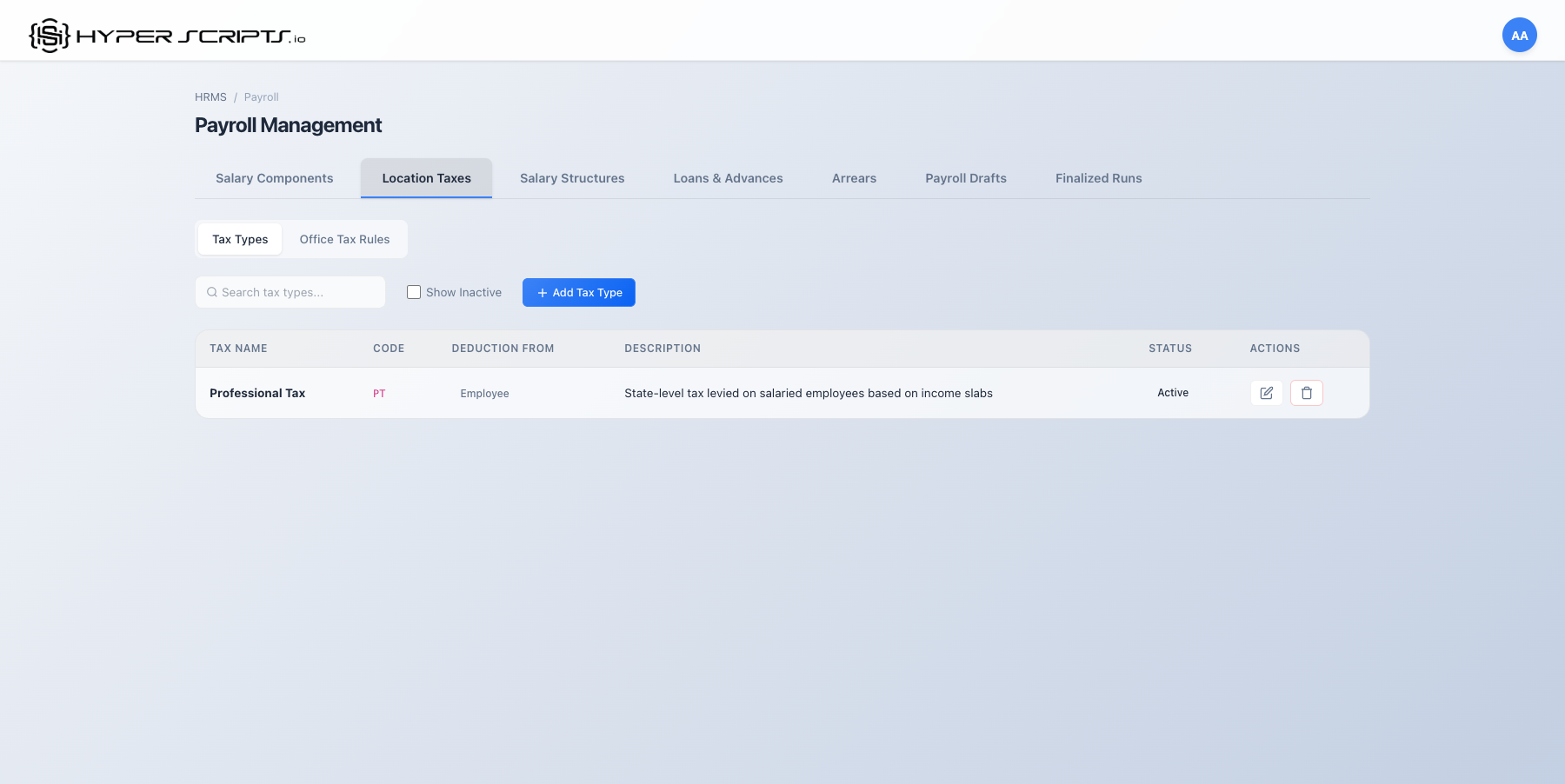Click the plus icon on Add Tax Type
The width and height of the screenshot is (1565, 784).
point(541,292)
